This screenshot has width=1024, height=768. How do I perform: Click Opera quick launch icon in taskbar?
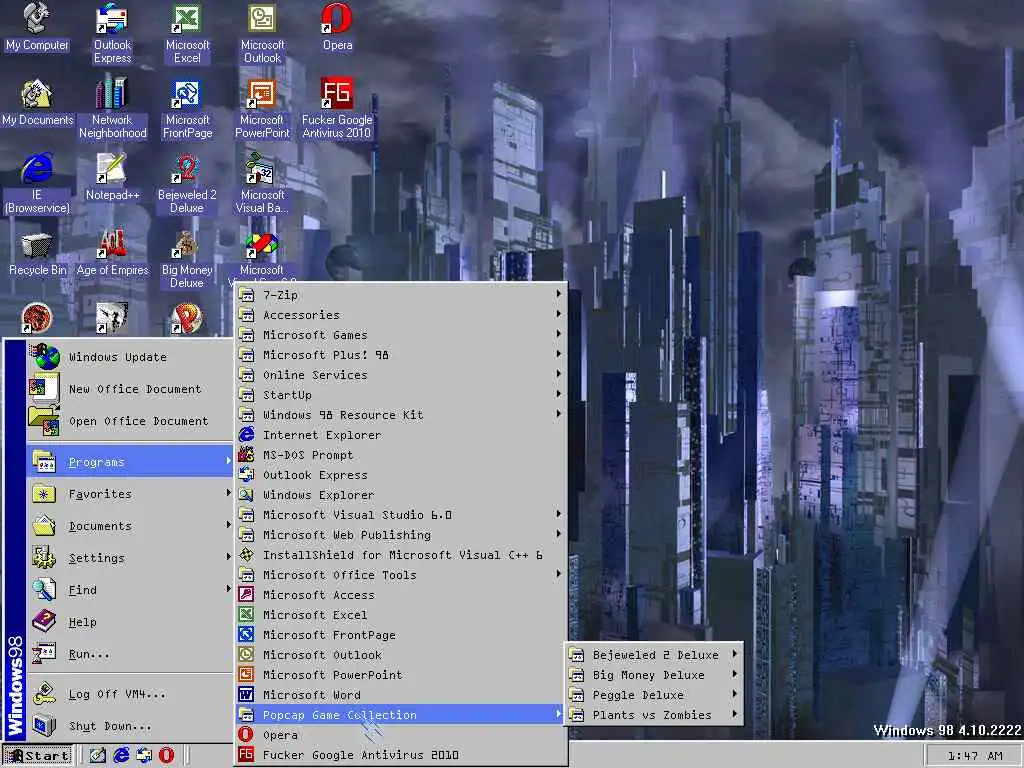(167, 756)
